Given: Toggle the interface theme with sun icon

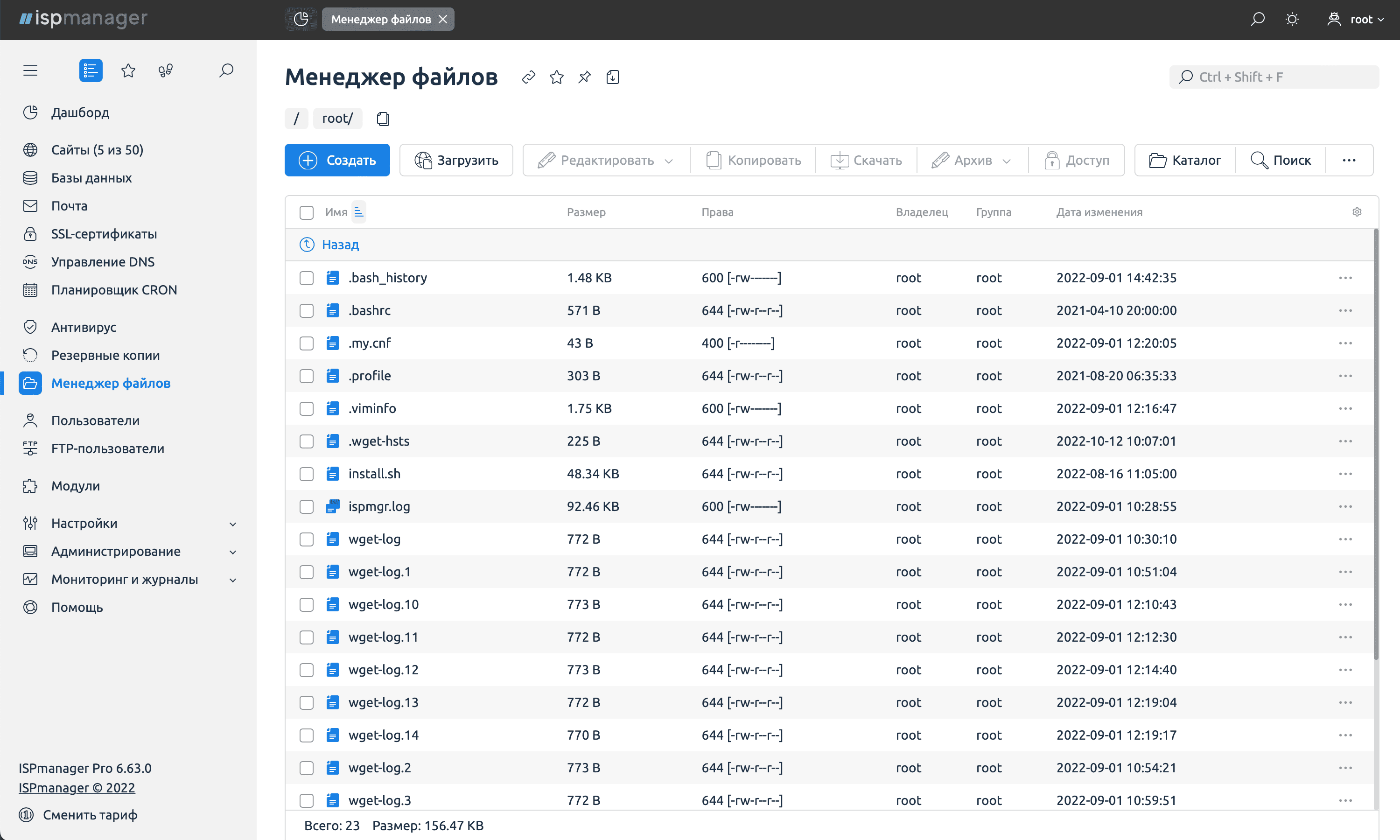Looking at the screenshot, I should pos(1292,19).
